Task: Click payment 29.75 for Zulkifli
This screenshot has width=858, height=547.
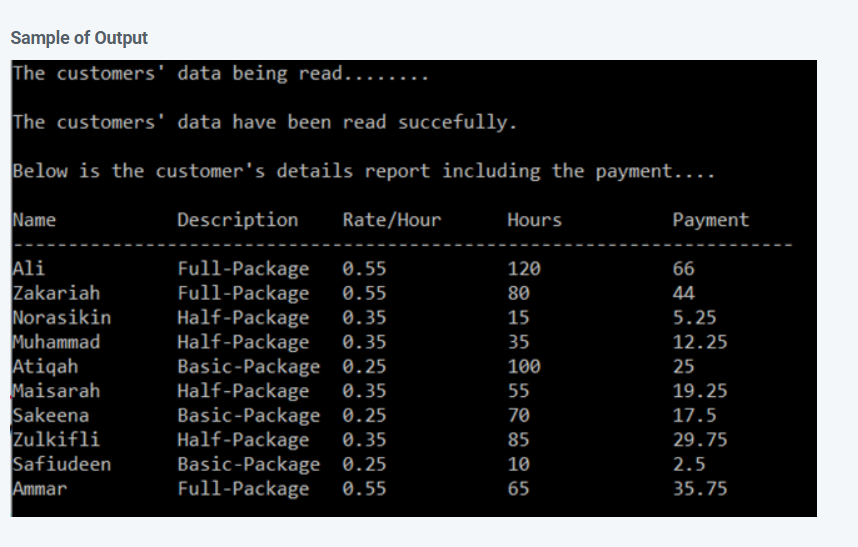Action: click(x=700, y=440)
